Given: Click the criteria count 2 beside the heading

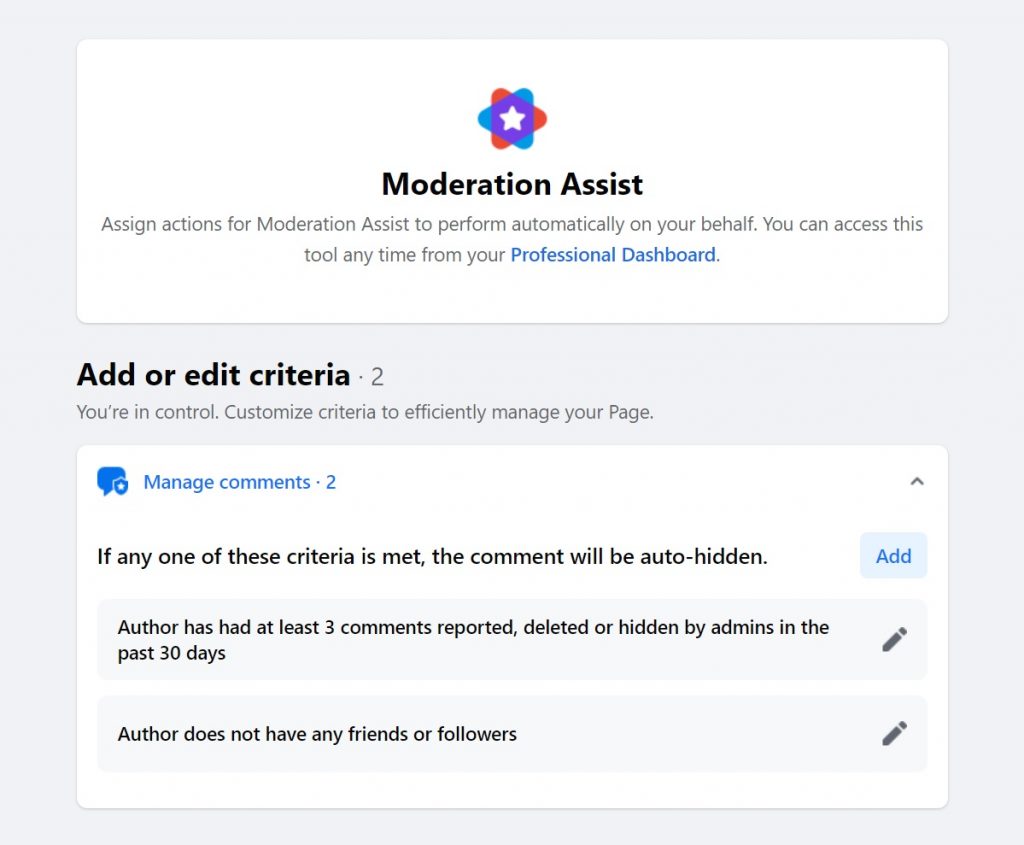Looking at the screenshot, I should click(377, 377).
